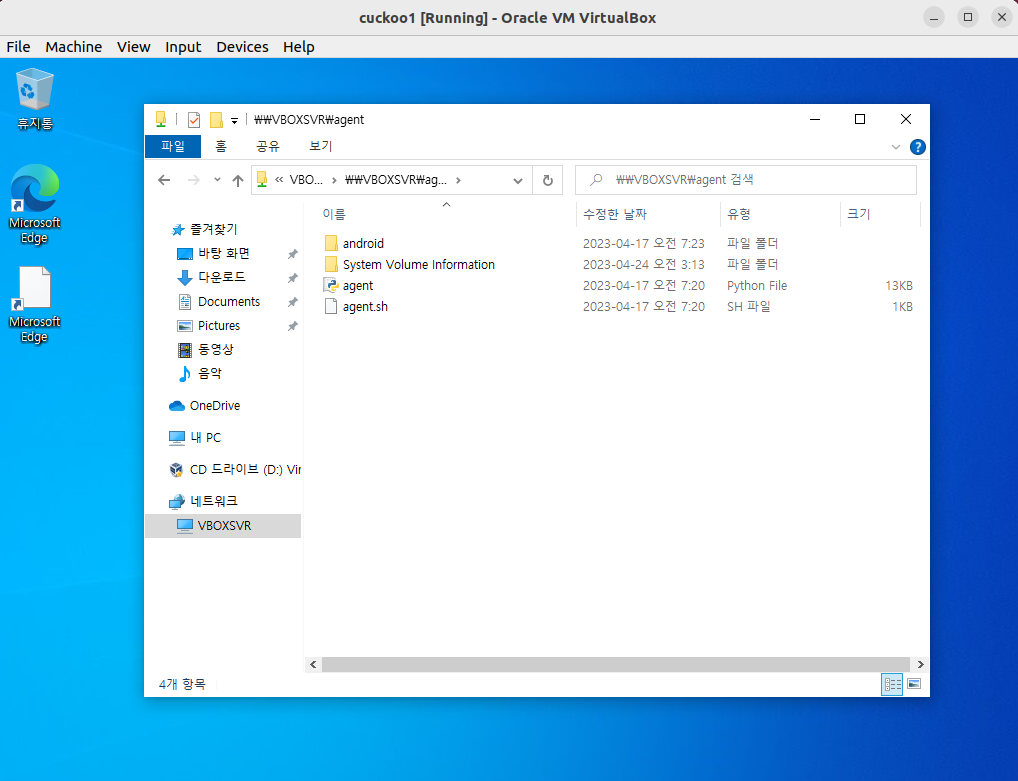
Task: Select the System Volume Information folder icon
Action: click(330, 264)
